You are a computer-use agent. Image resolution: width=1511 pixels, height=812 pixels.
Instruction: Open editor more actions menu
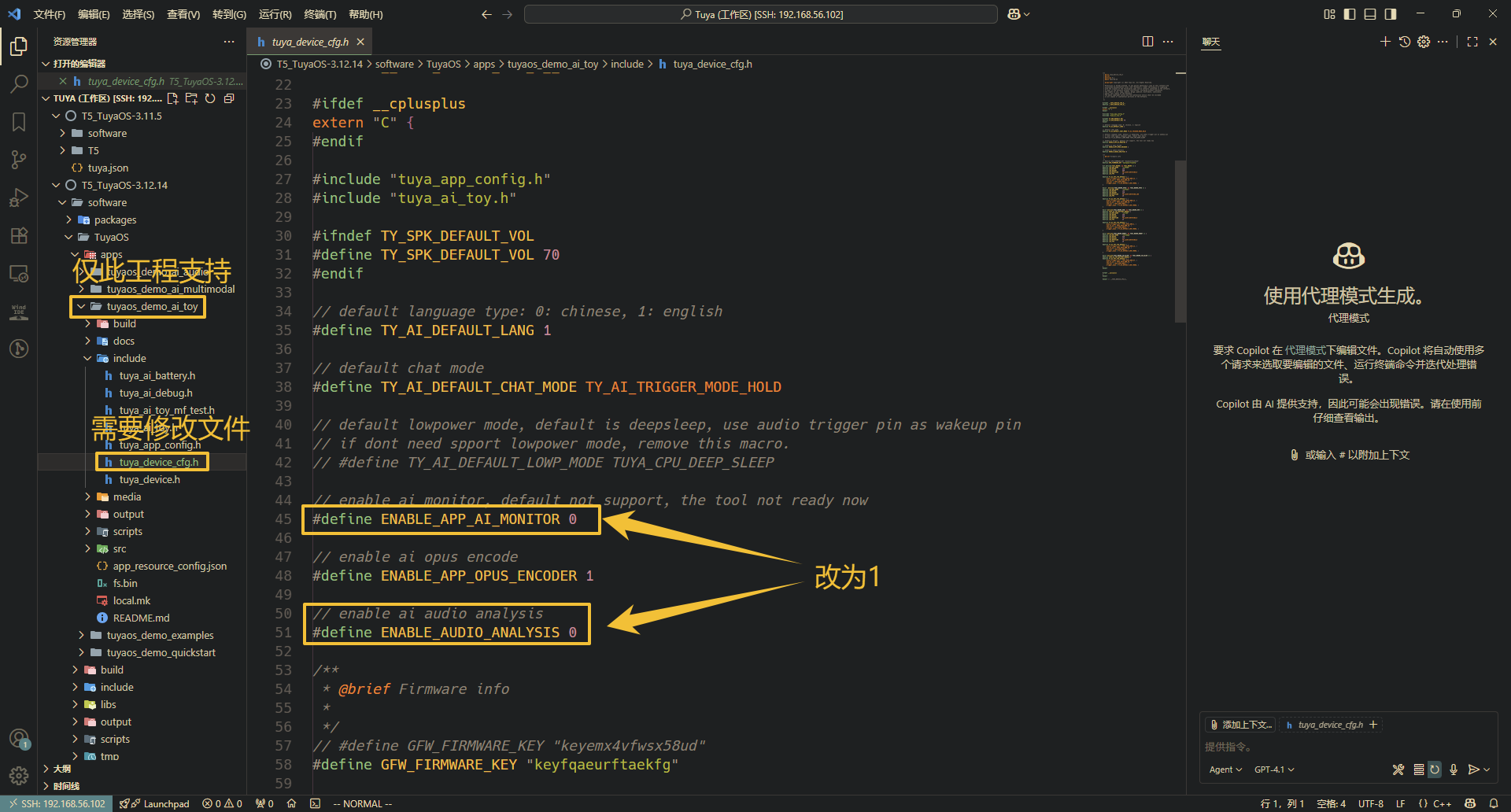click(x=1168, y=42)
